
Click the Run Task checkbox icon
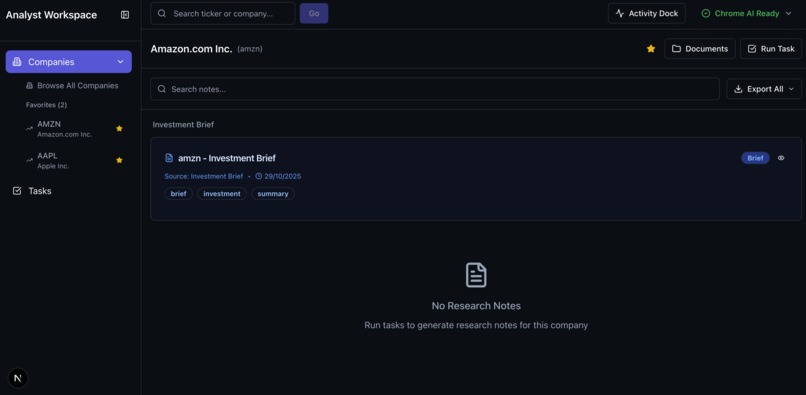click(752, 49)
